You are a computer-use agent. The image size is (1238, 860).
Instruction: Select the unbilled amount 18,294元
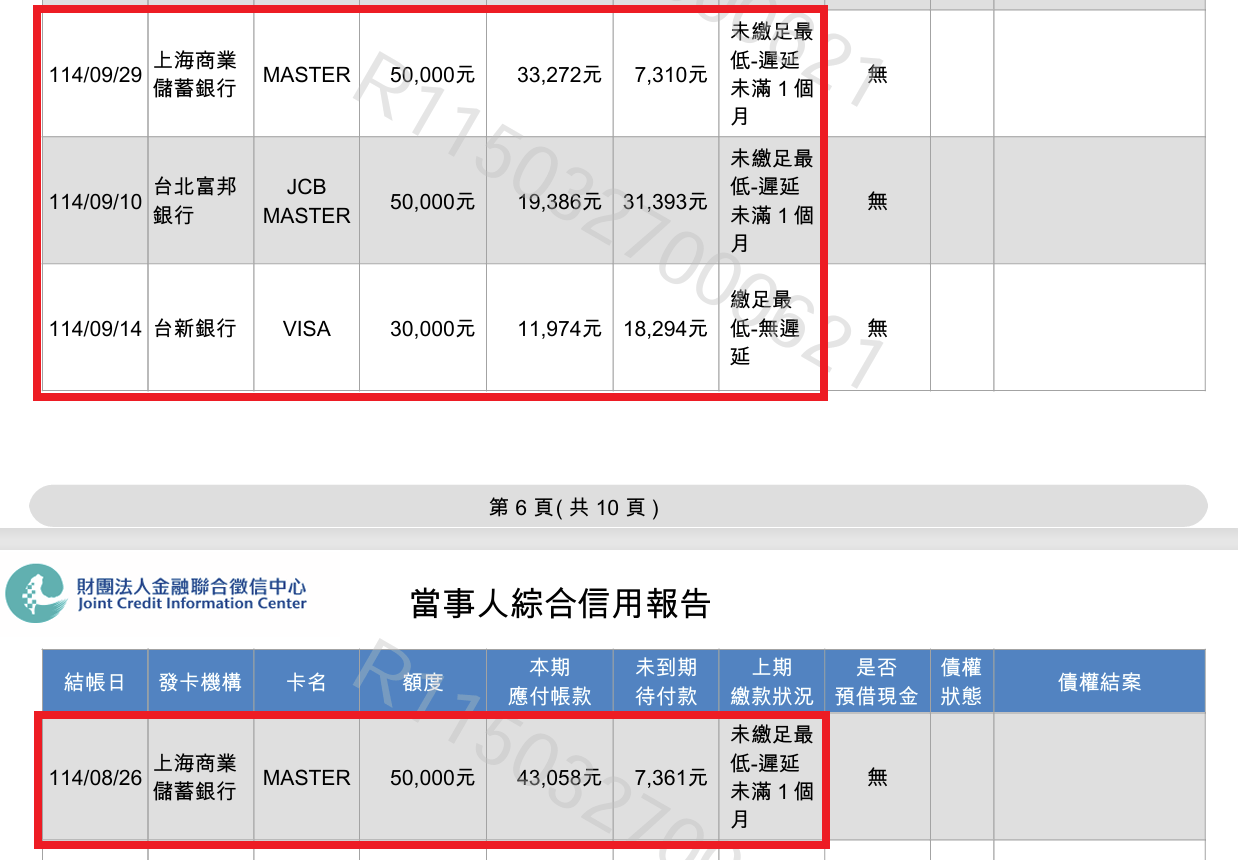(x=665, y=329)
